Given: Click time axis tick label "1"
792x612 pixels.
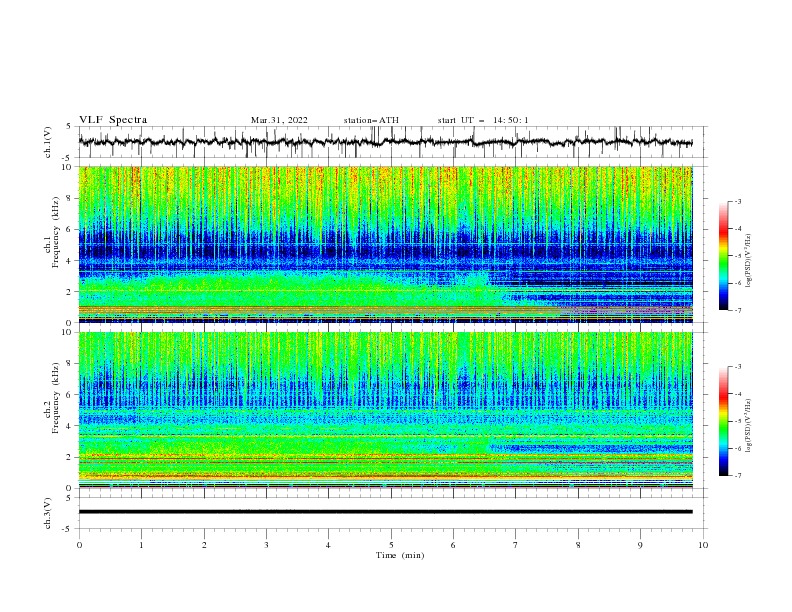Looking at the screenshot, I should (x=141, y=545).
